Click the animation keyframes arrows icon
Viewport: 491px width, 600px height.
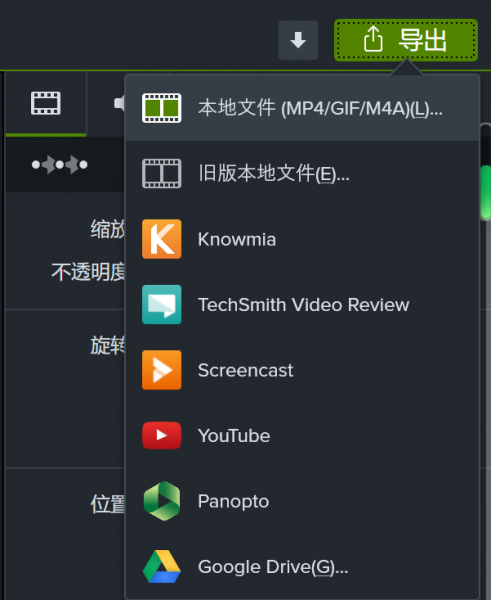click(x=60, y=165)
